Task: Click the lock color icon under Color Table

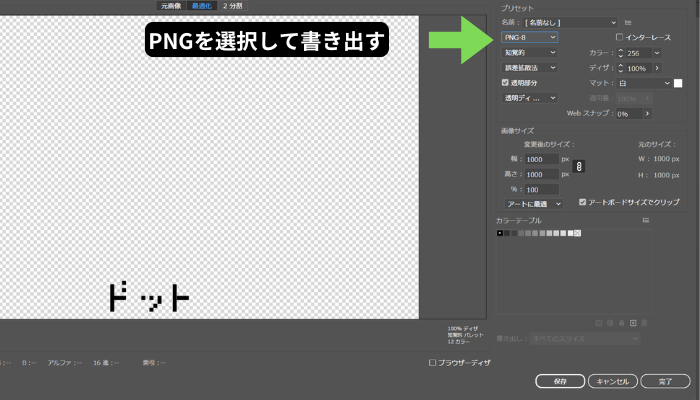Action: (x=621, y=323)
